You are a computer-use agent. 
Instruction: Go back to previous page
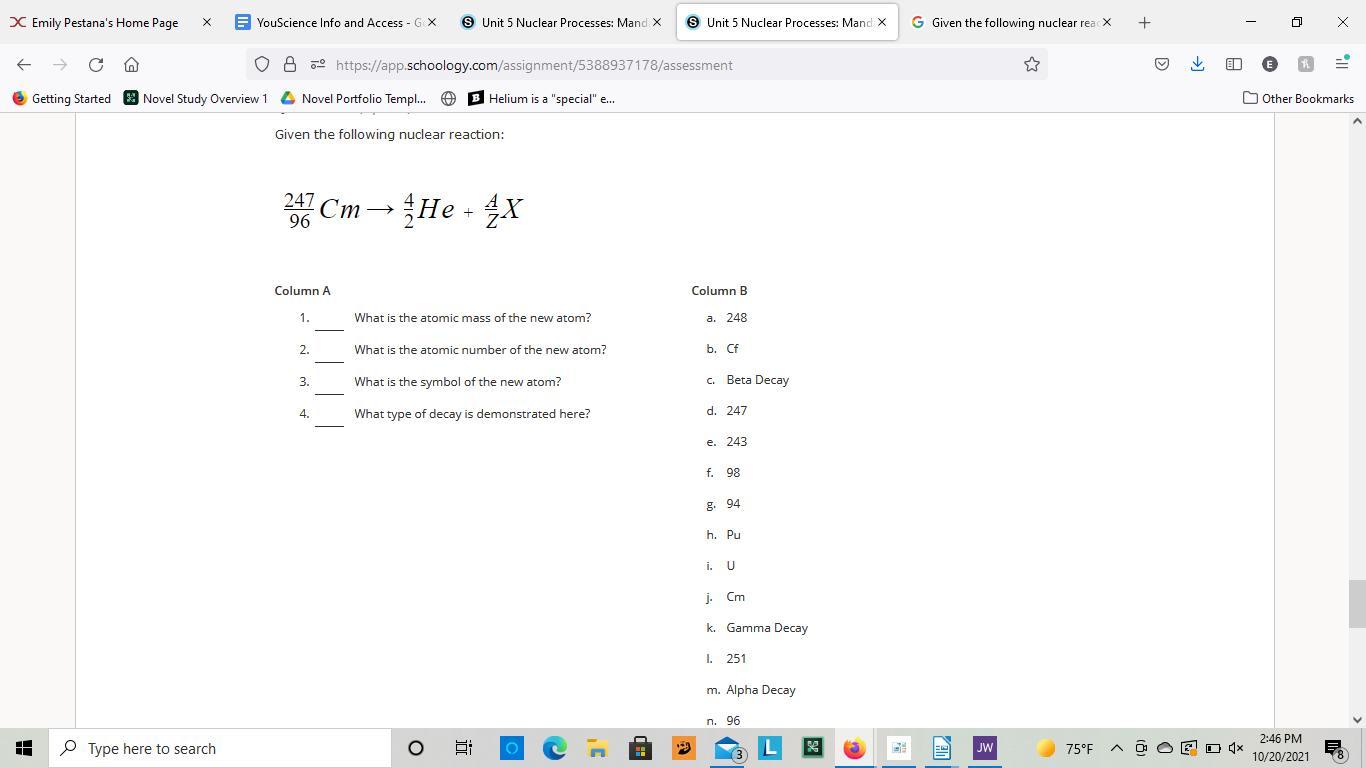24,64
